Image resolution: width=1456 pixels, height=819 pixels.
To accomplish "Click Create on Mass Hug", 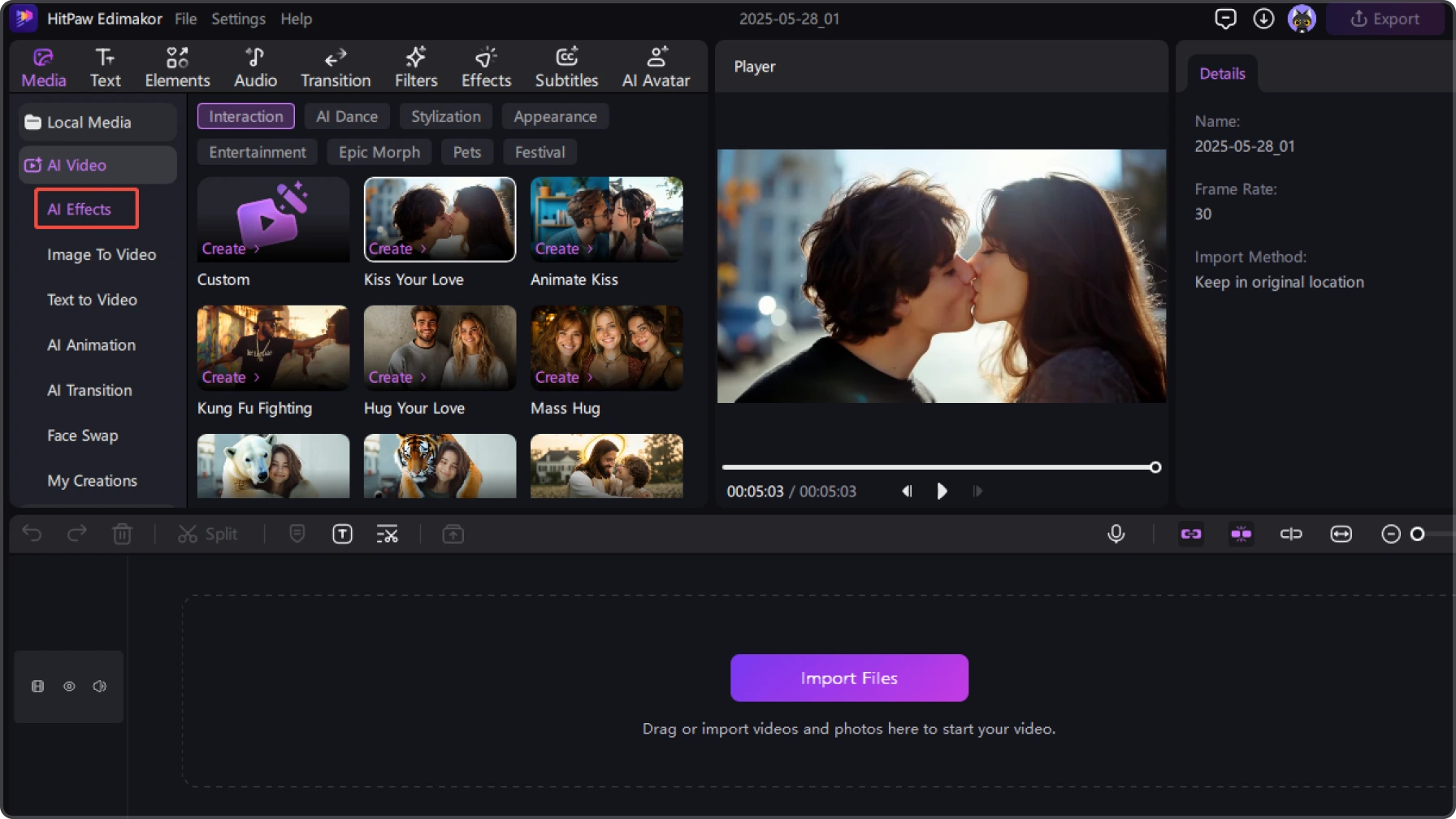I will tap(563, 377).
